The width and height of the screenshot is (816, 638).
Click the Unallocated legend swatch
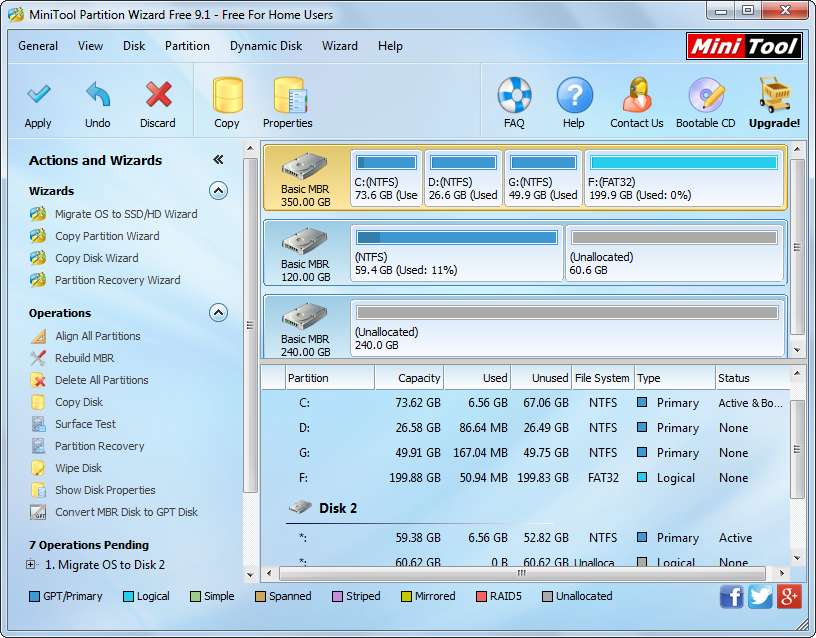coord(547,596)
